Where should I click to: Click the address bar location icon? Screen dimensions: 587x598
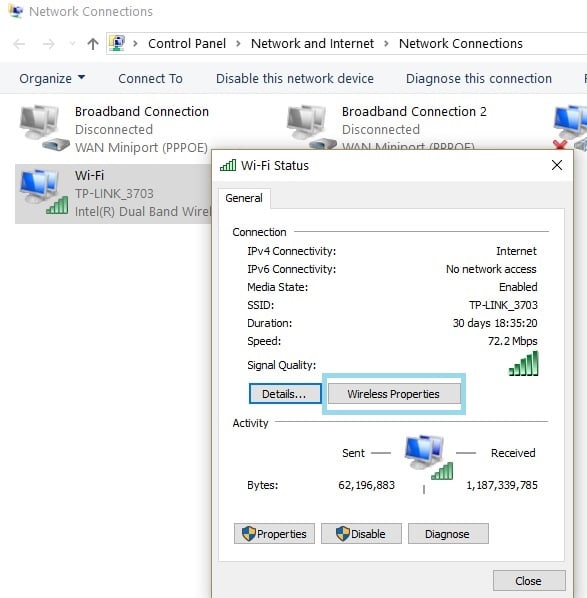(117, 43)
